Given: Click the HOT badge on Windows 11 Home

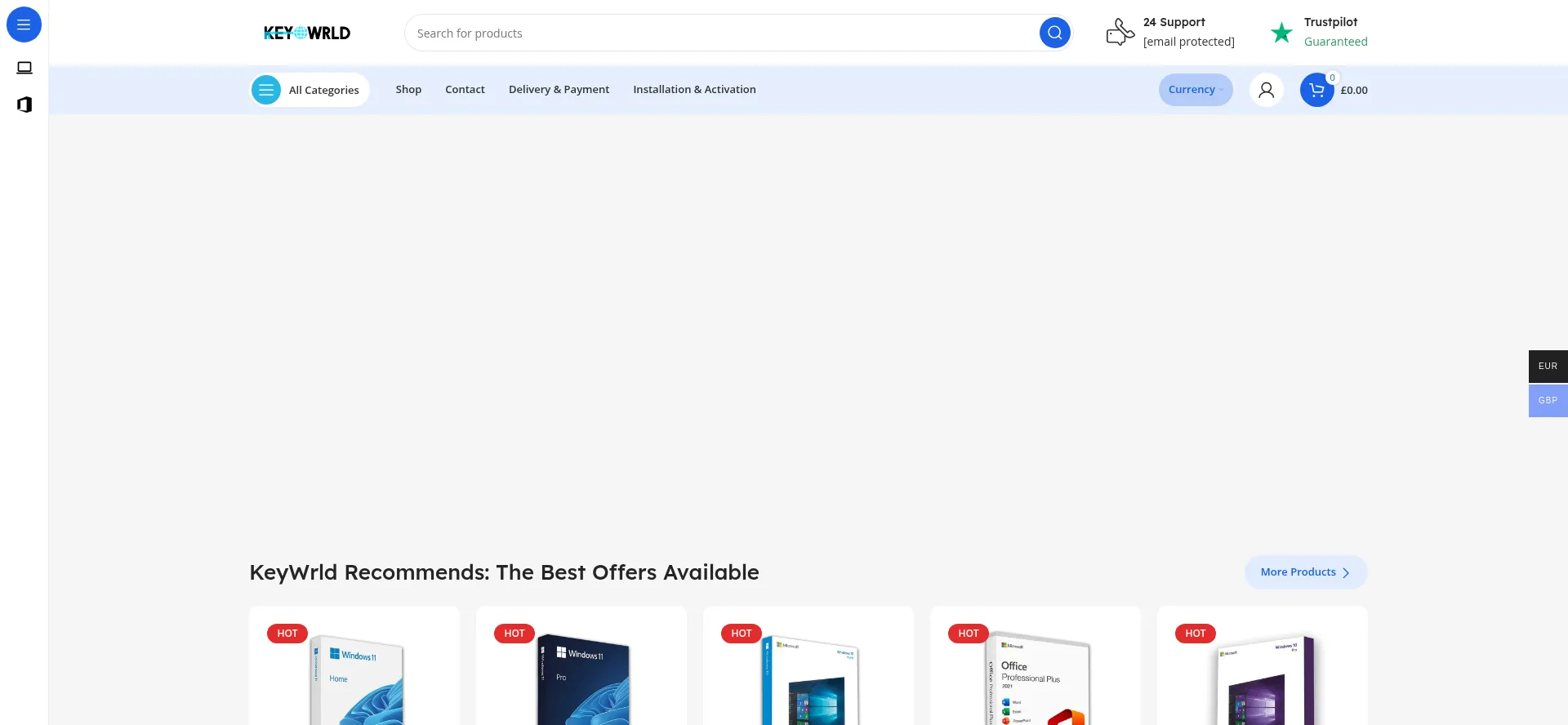Looking at the screenshot, I should [287, 634].
